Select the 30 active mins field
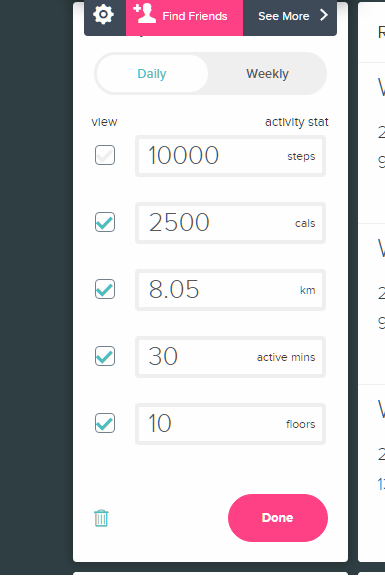Viewport: 385px width, 578px height. [x=230, y=357]
